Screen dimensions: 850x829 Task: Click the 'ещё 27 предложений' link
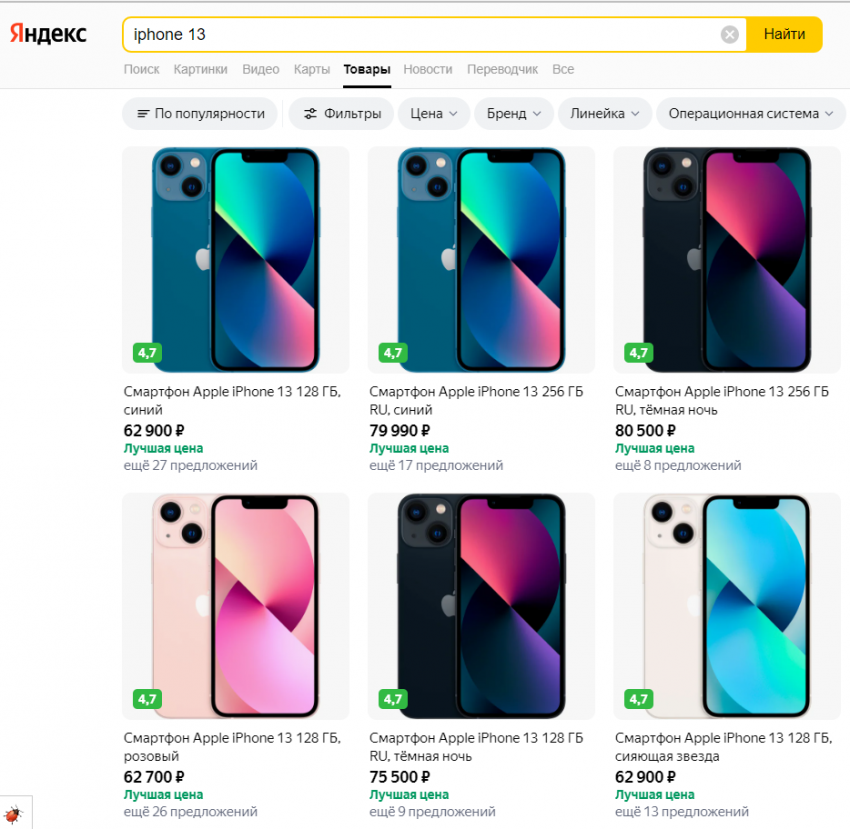(190, 465)
